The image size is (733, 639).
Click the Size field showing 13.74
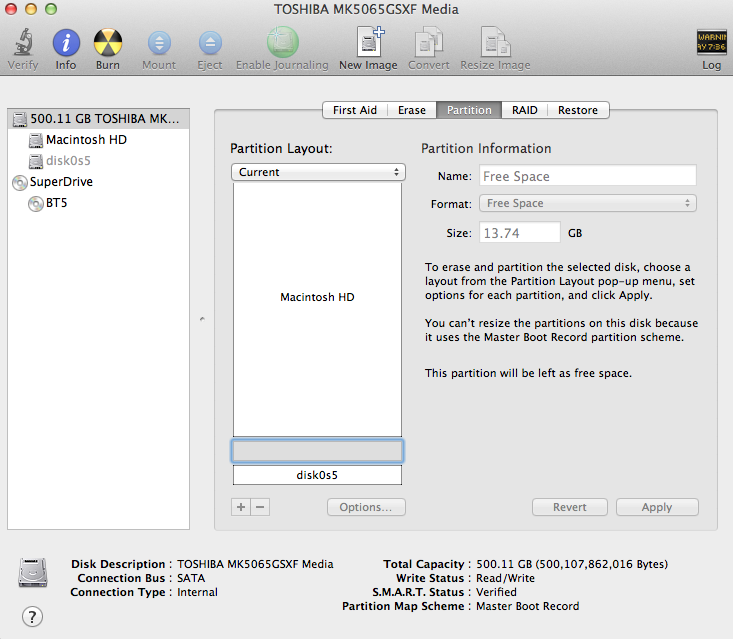[520, 233]
